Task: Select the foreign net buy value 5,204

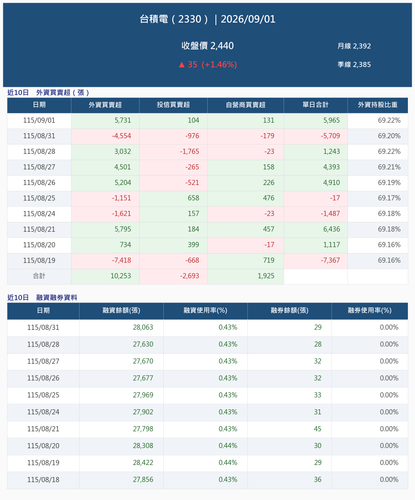Action: tap(123, 183)
